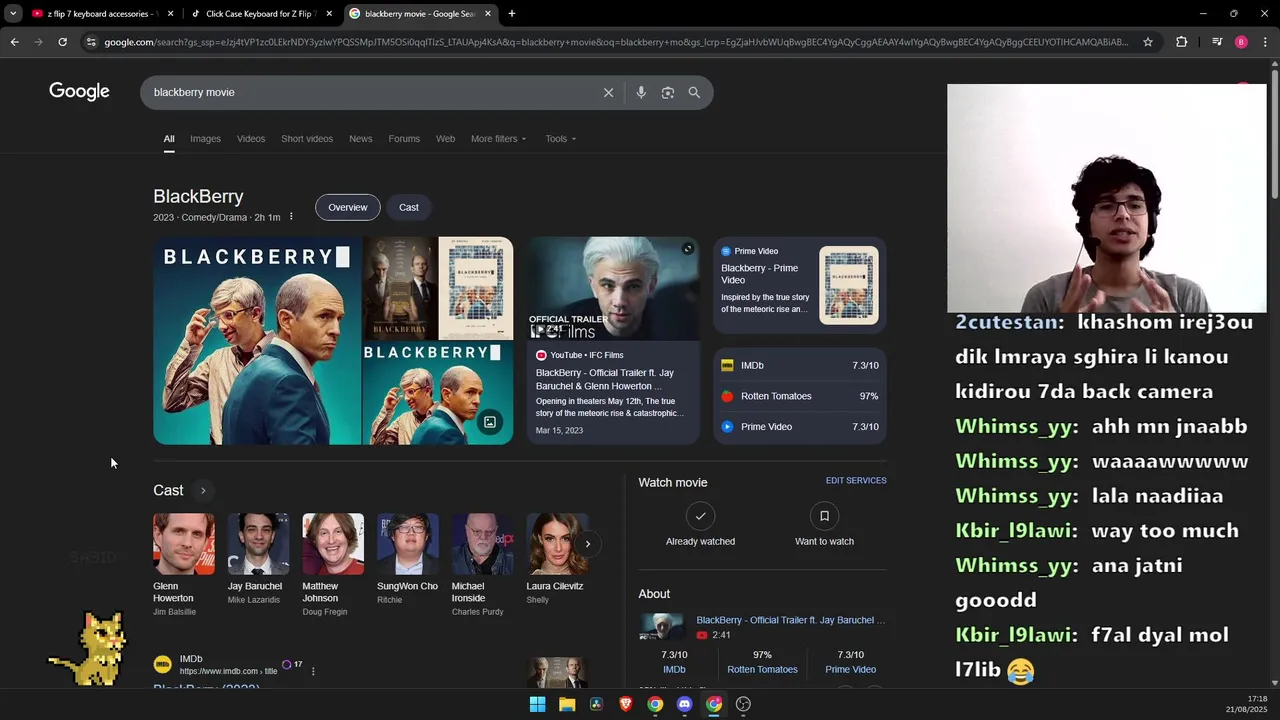This screenshot has height=720, width=1280.
Task: Open the large BlackBerry movie poster
Action: point(257,341)
